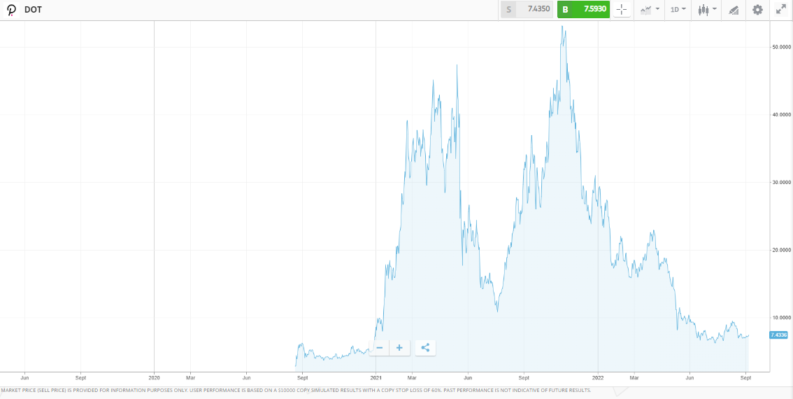Select the drawing tools pencil icon
Screen dimensions: 793x399
click(733, 10)
